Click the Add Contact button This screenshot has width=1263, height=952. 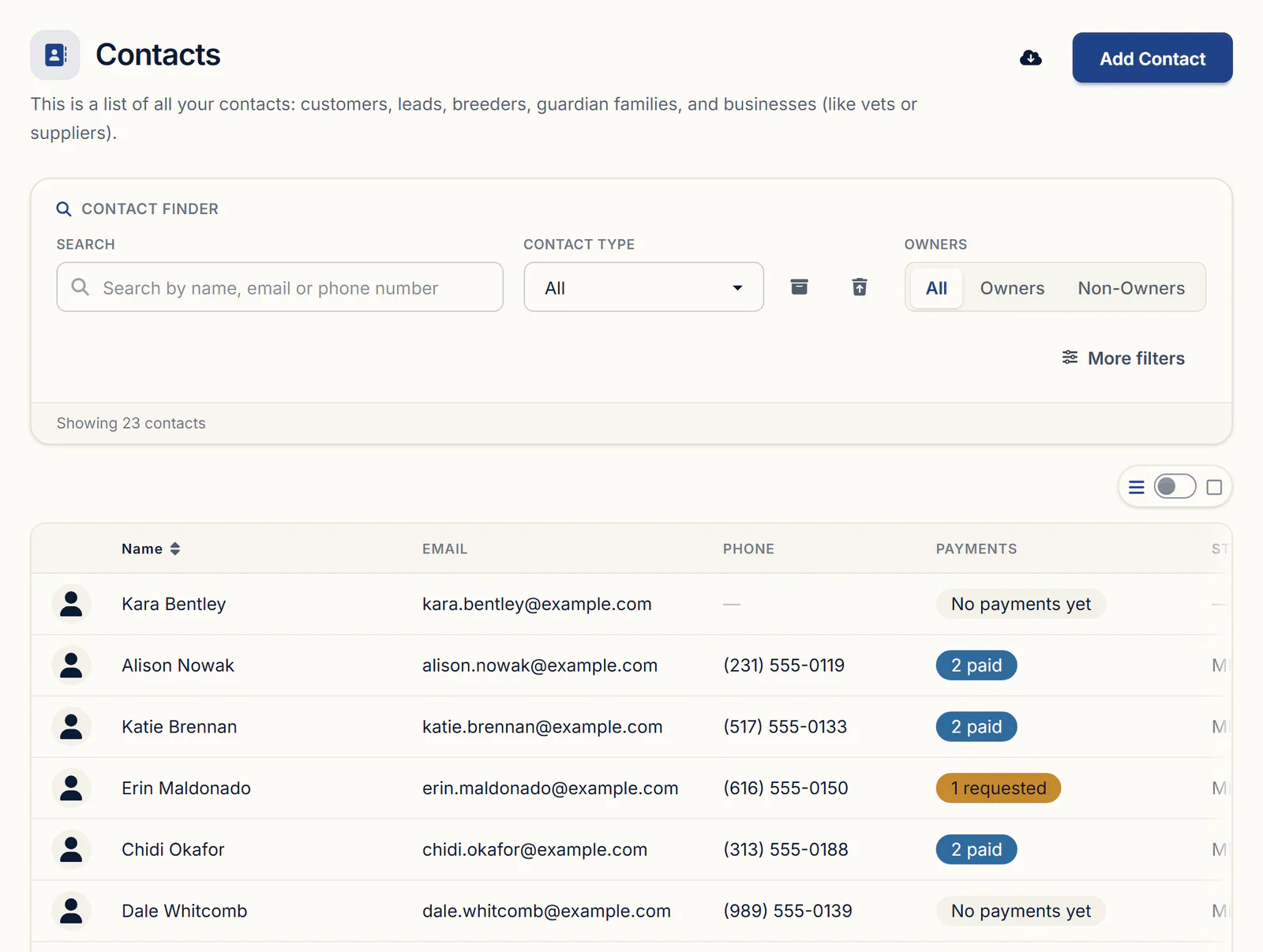(1152, 58)
